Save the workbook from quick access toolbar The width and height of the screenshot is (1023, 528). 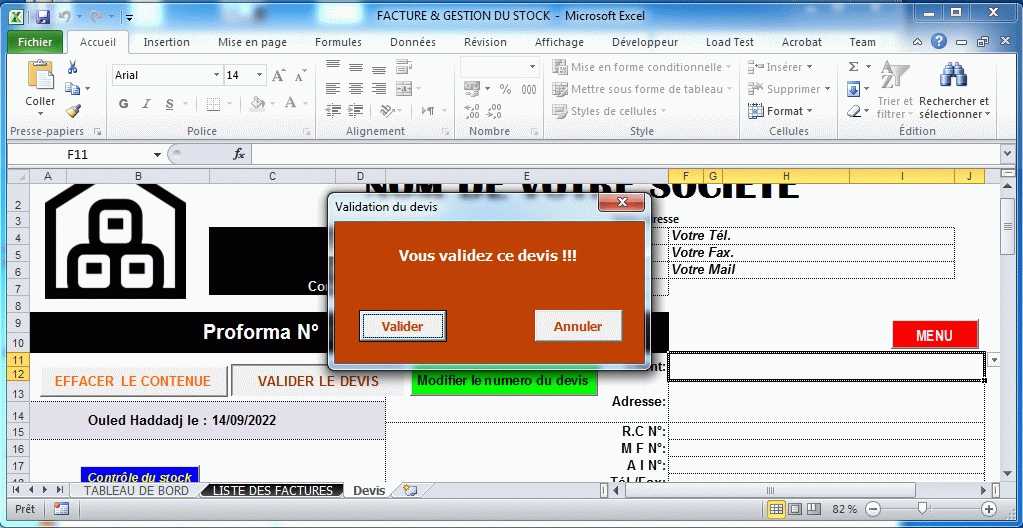pyautogui.click(x=43, y=16)
